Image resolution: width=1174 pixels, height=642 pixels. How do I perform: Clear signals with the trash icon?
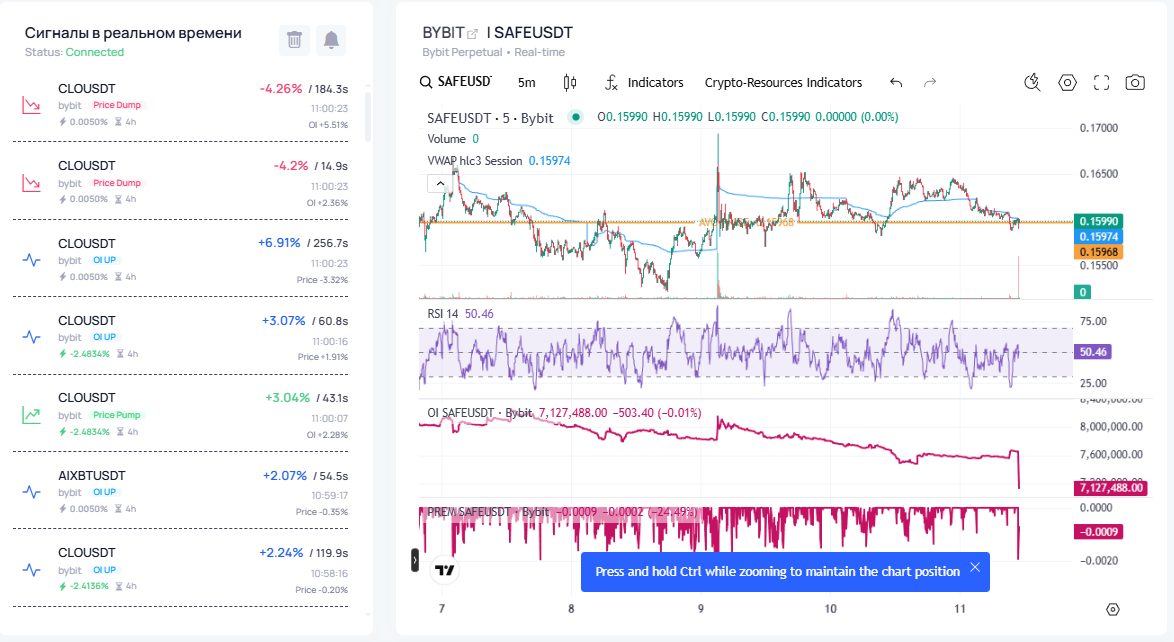click(294, 40)
